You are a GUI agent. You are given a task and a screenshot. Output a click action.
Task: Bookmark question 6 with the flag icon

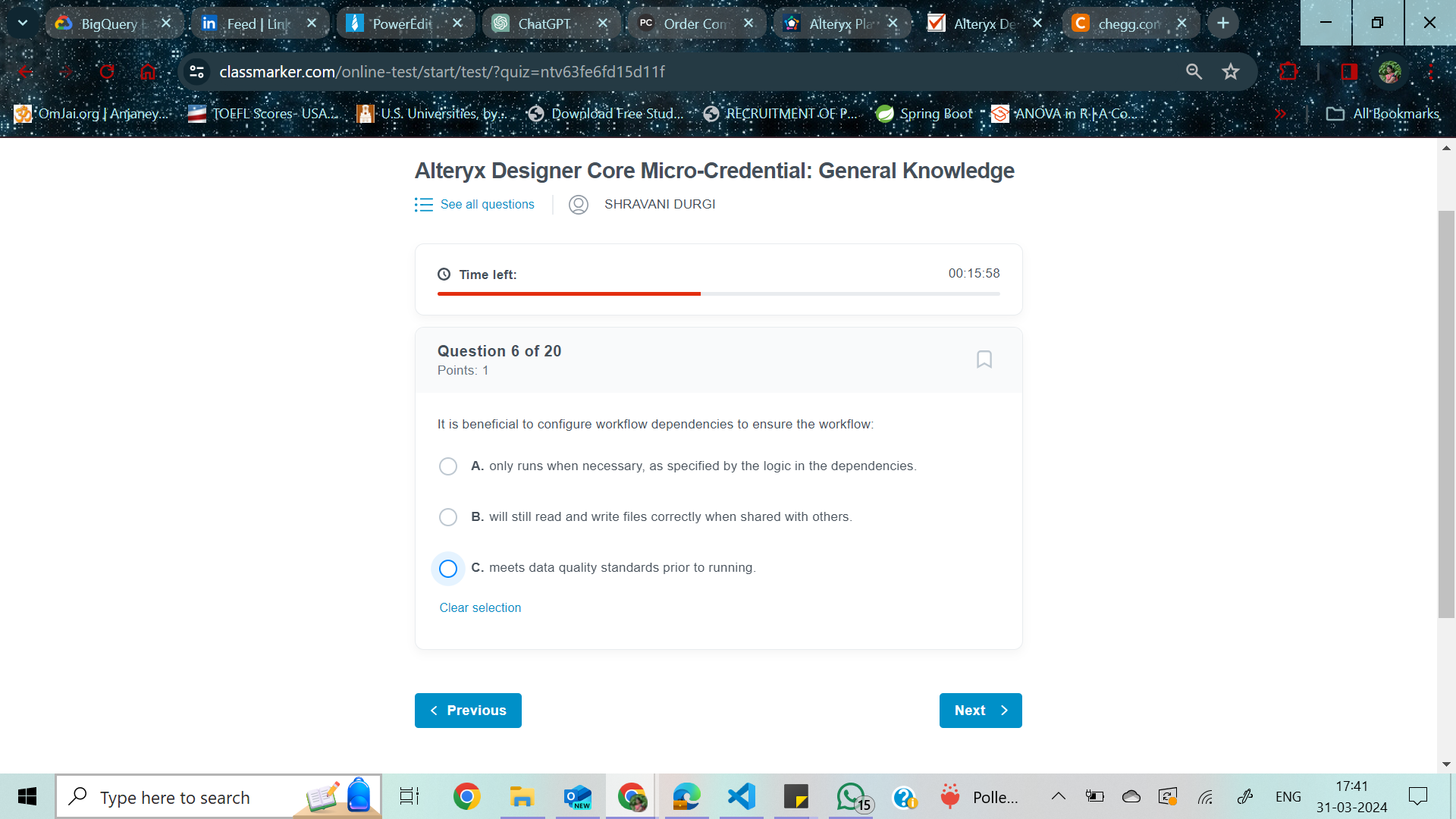pyautogui.click(x=984, y=359)
